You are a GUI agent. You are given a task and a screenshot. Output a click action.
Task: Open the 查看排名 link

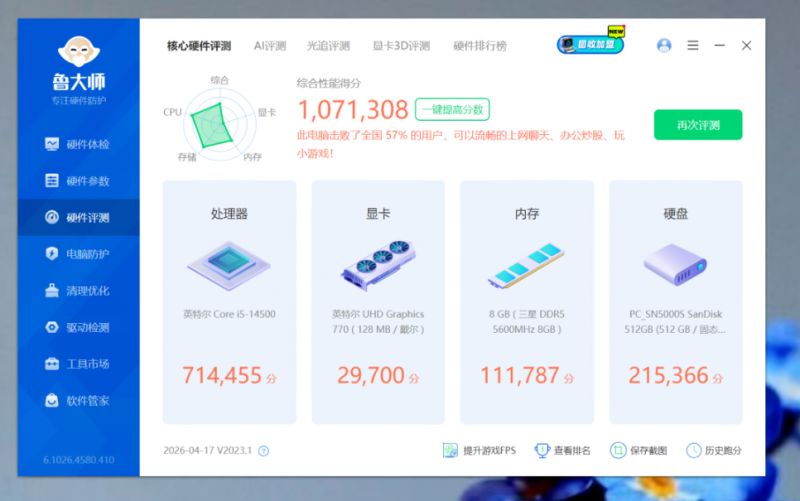(x=572, y=451)
